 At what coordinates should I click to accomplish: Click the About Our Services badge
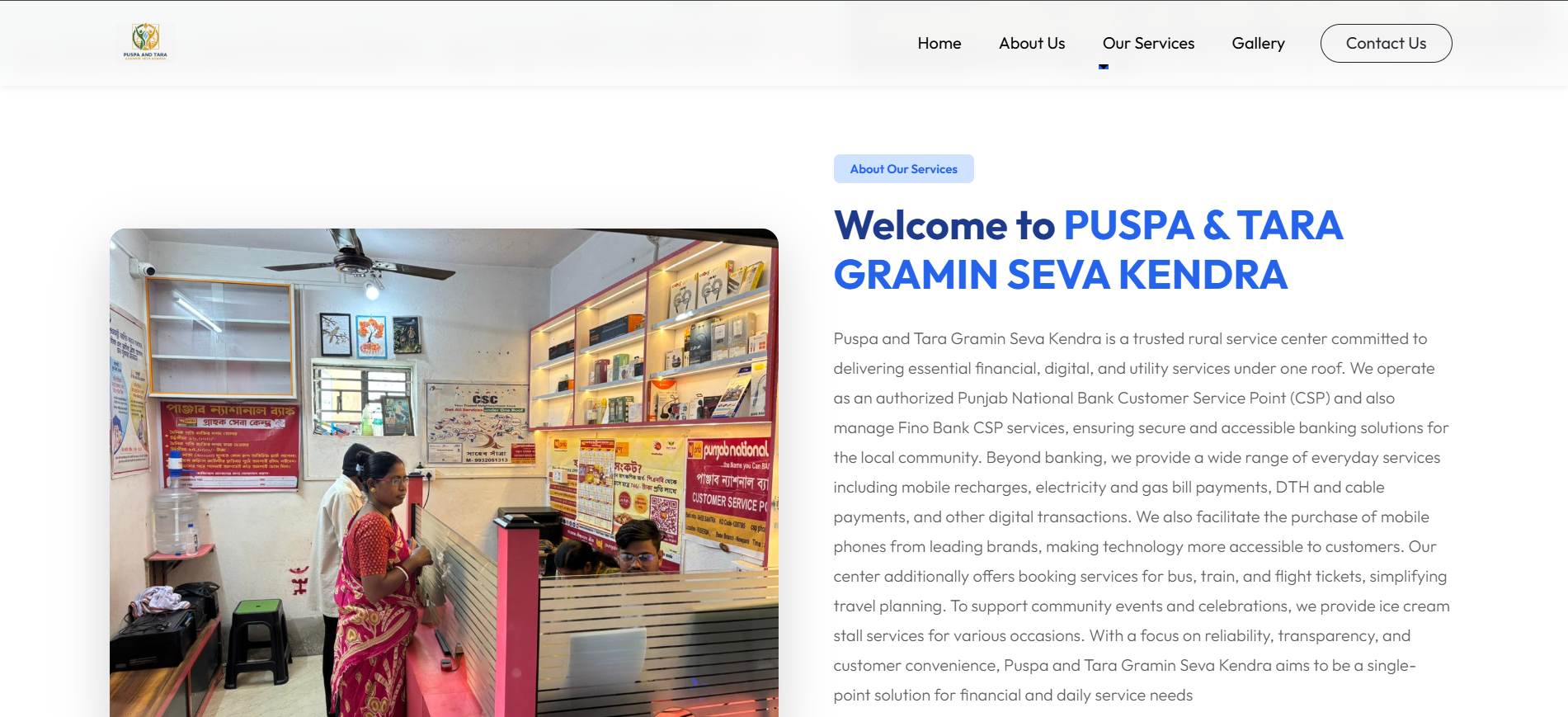(903, 169)
